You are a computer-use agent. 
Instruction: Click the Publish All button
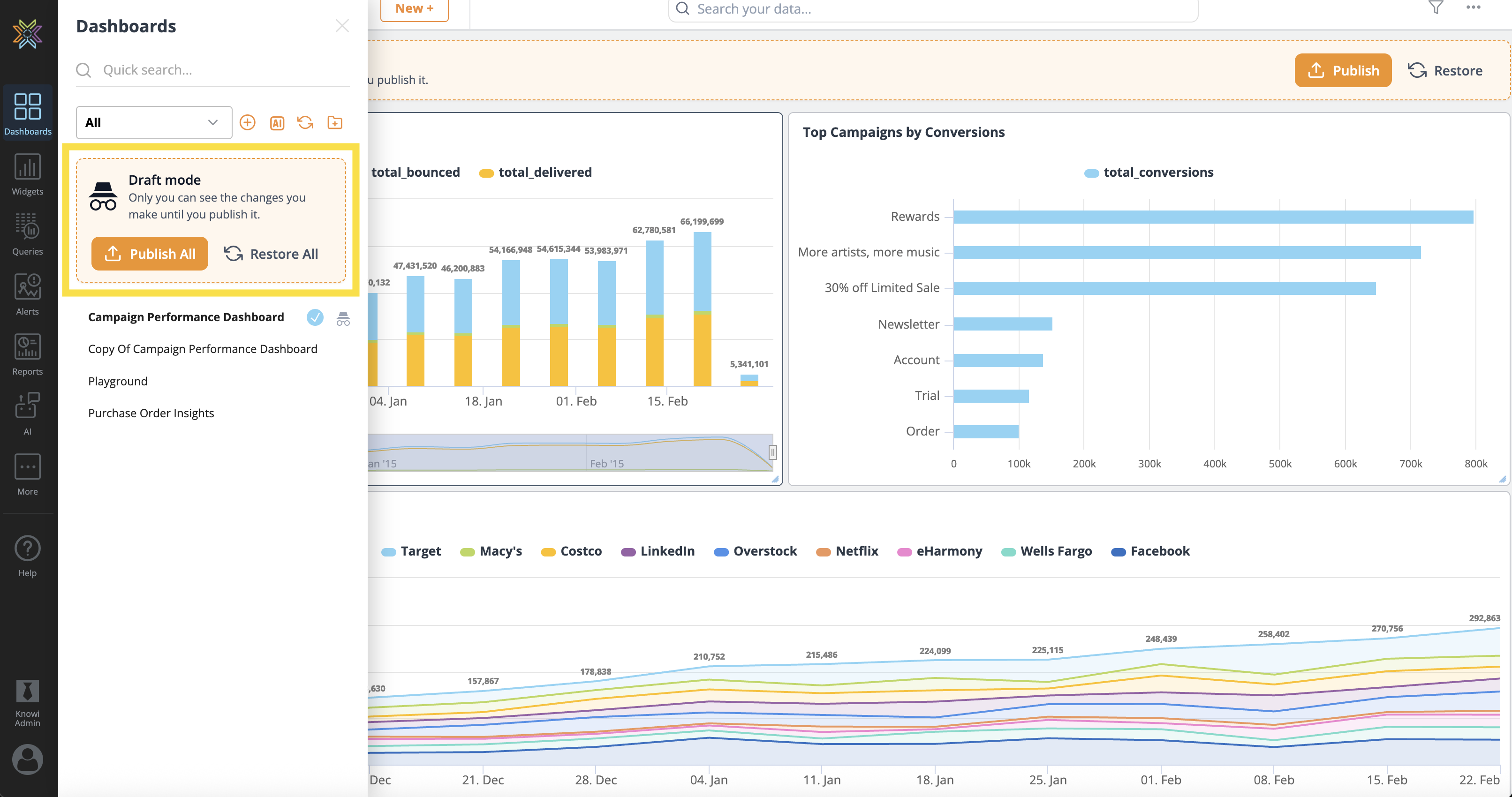(x=150, y=254)
